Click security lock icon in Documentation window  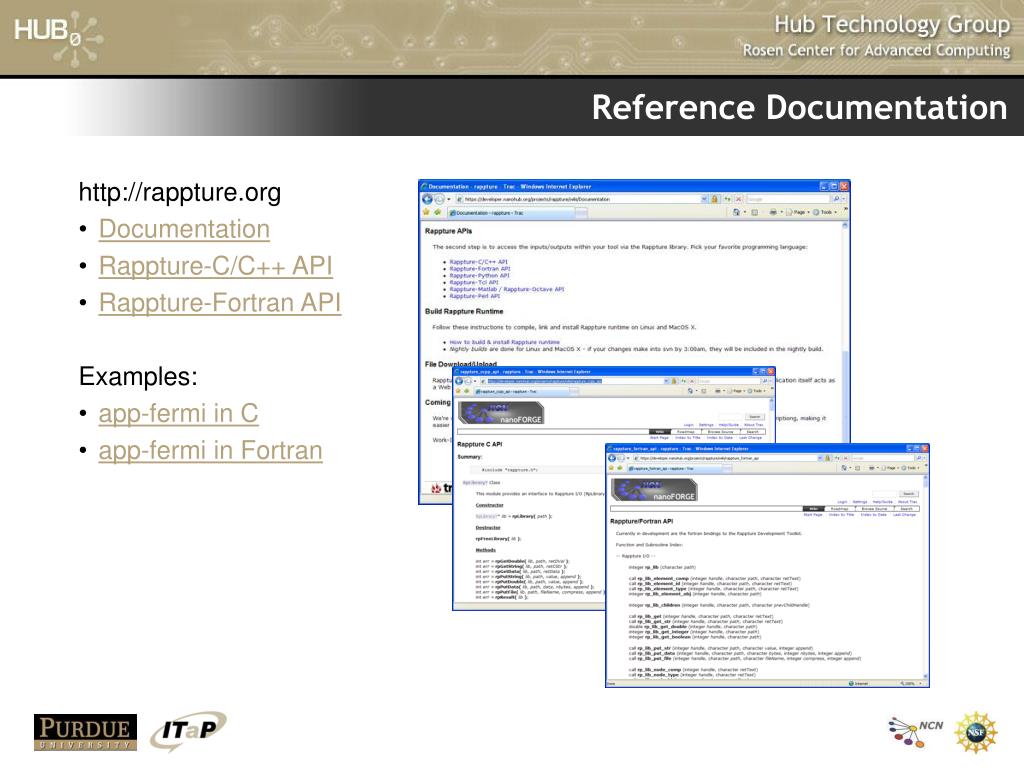(714, 199)
